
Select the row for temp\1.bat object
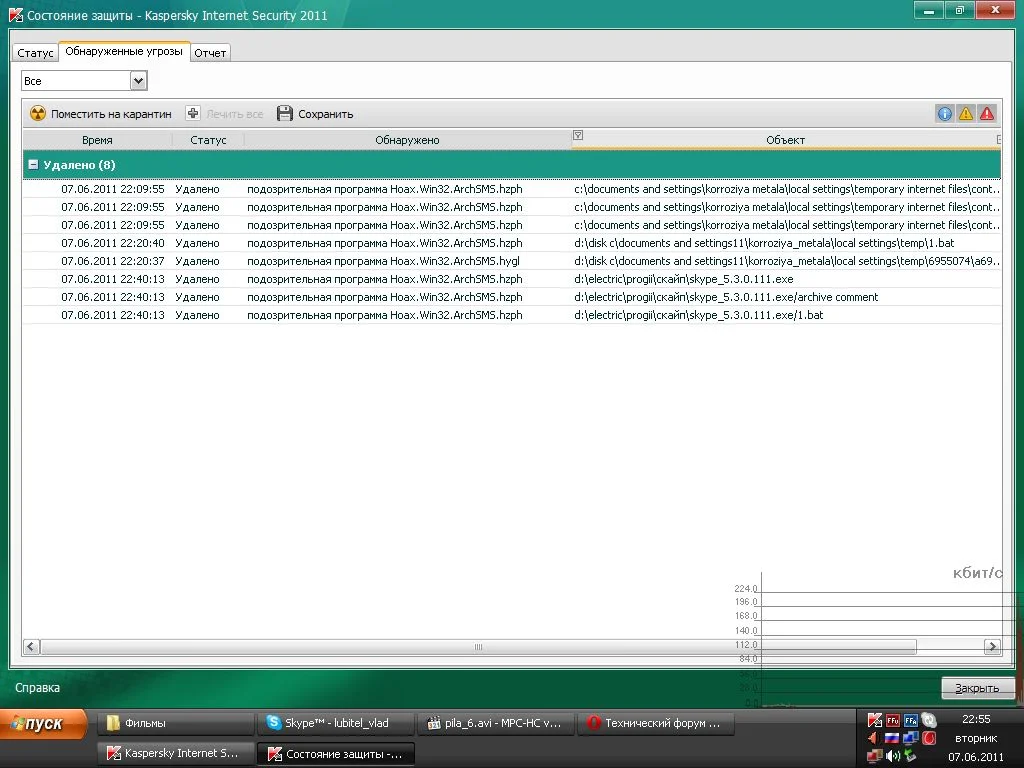pos(512,243)
